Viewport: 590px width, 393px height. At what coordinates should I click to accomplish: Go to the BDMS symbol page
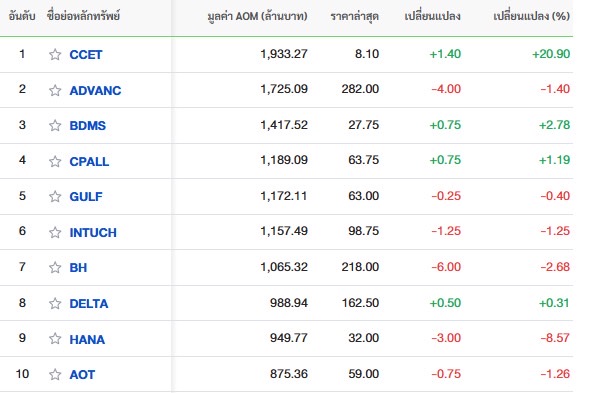(88, 125)
